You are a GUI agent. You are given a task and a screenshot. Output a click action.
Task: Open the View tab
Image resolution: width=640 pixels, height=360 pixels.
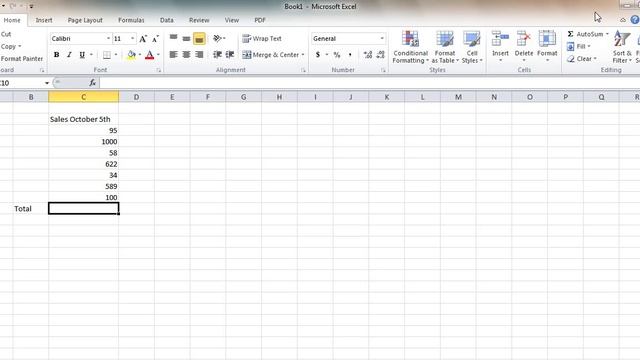[231, 20]
